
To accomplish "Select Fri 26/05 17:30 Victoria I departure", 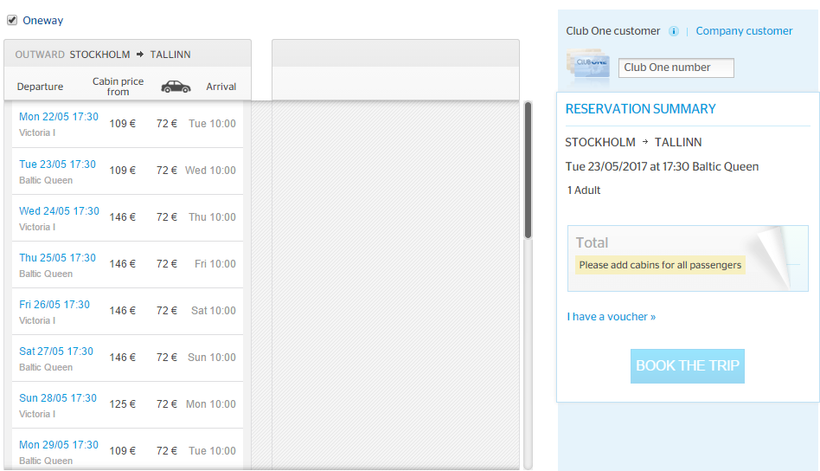I will click(54, 305).
